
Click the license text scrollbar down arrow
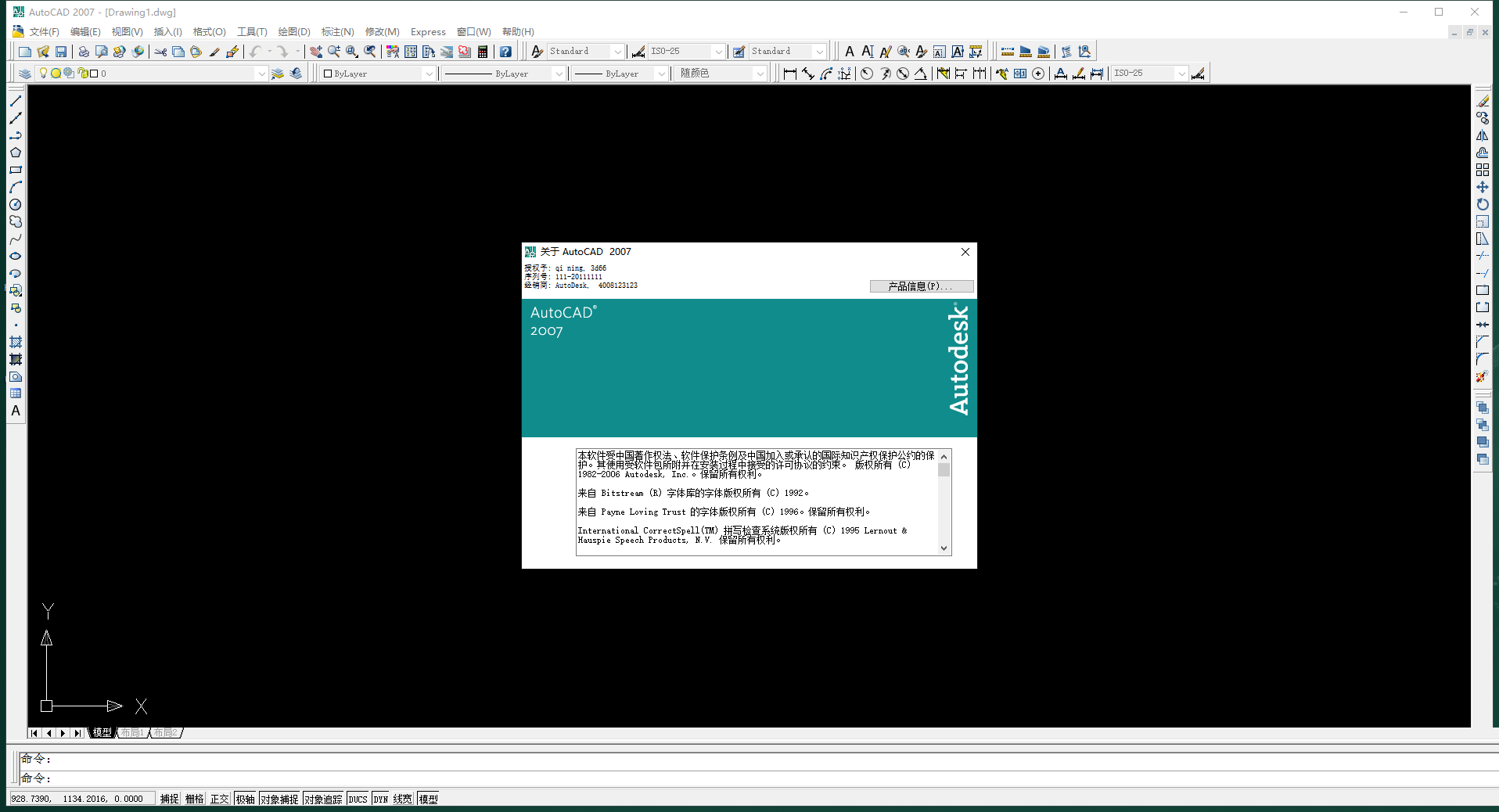(x=944, y=548)
